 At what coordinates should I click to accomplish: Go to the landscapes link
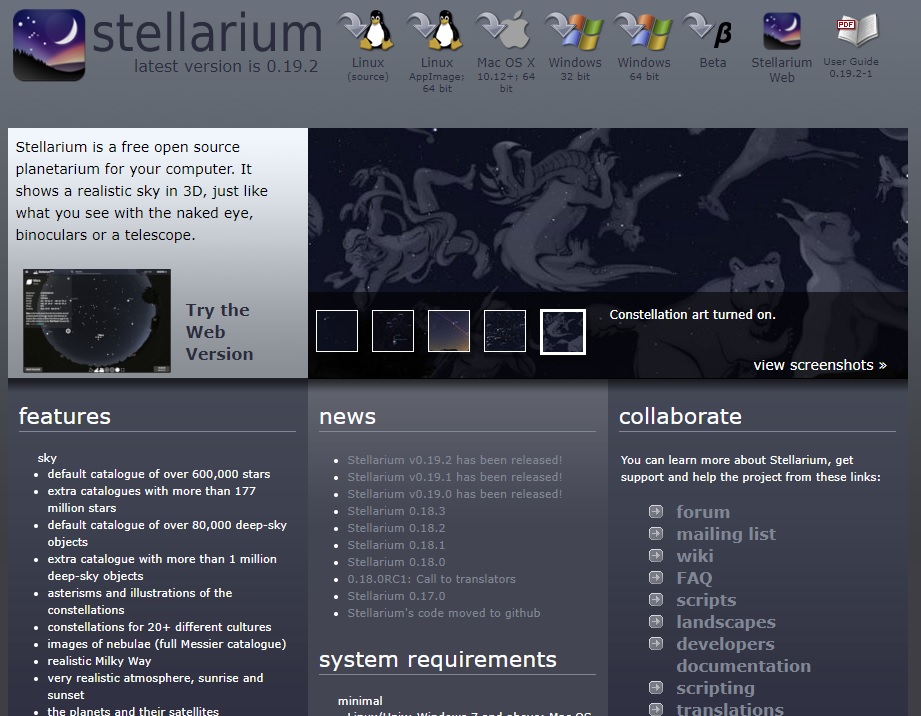(x=726, y=622)
